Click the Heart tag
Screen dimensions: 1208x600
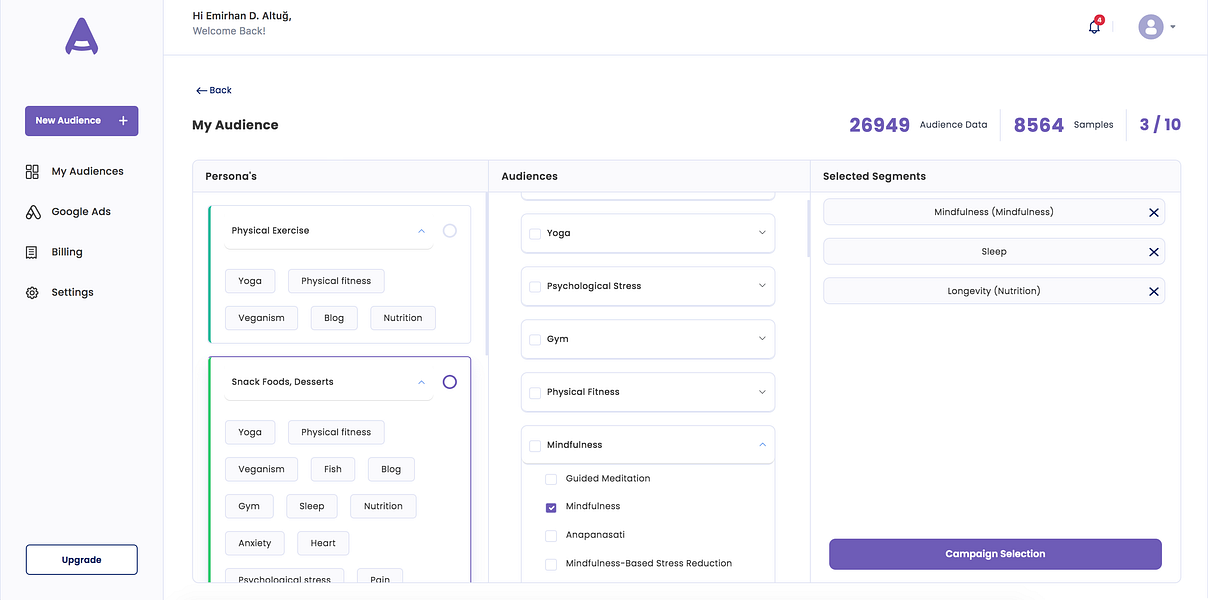click(323, 543)
